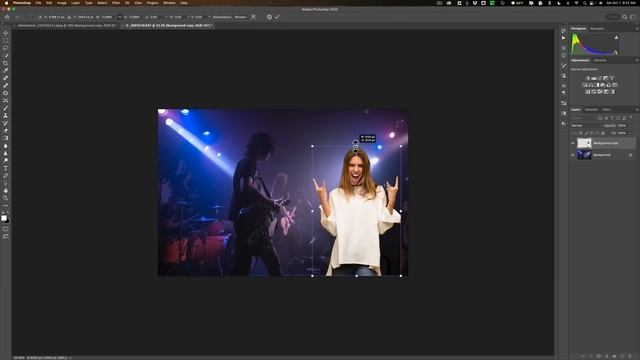Click the Share button
This screenshot has width=640, height=360.
click(x=612, y=17)
